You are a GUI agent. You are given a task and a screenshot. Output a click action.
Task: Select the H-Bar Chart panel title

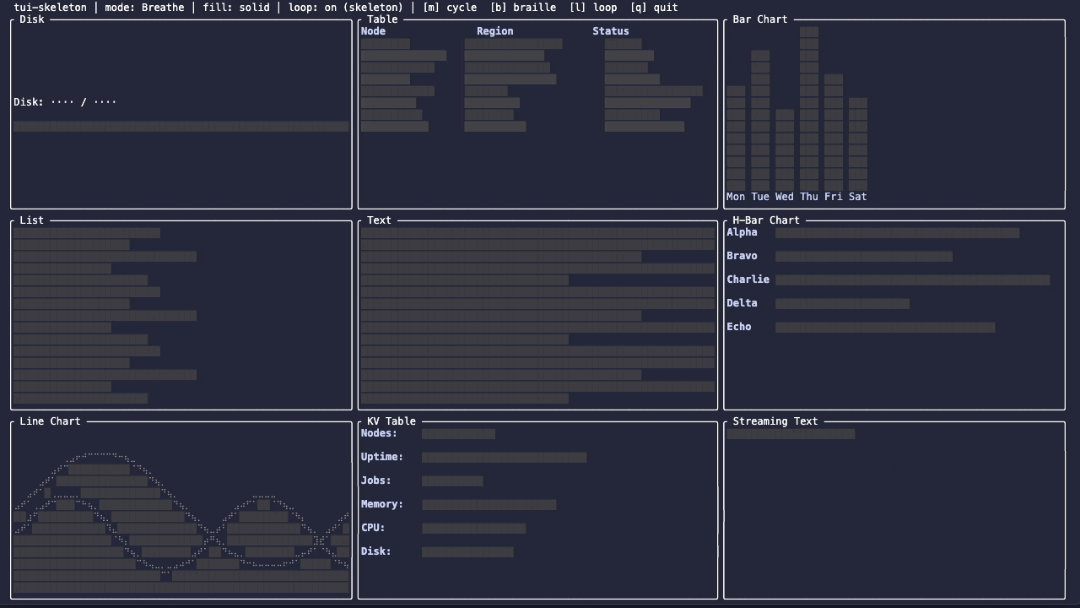coord(766,220)
